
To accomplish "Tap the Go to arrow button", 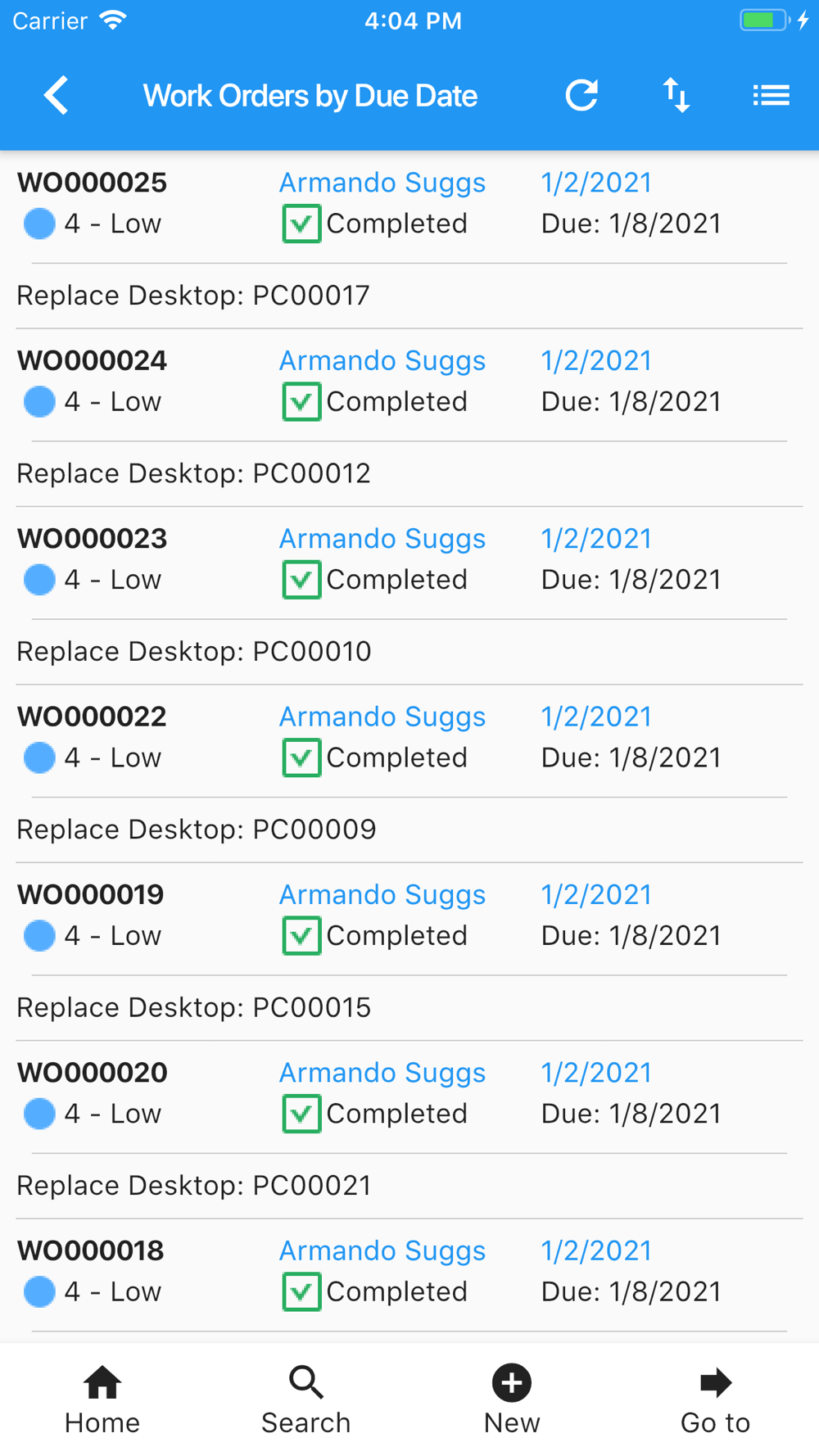I will pos(715,1399).
